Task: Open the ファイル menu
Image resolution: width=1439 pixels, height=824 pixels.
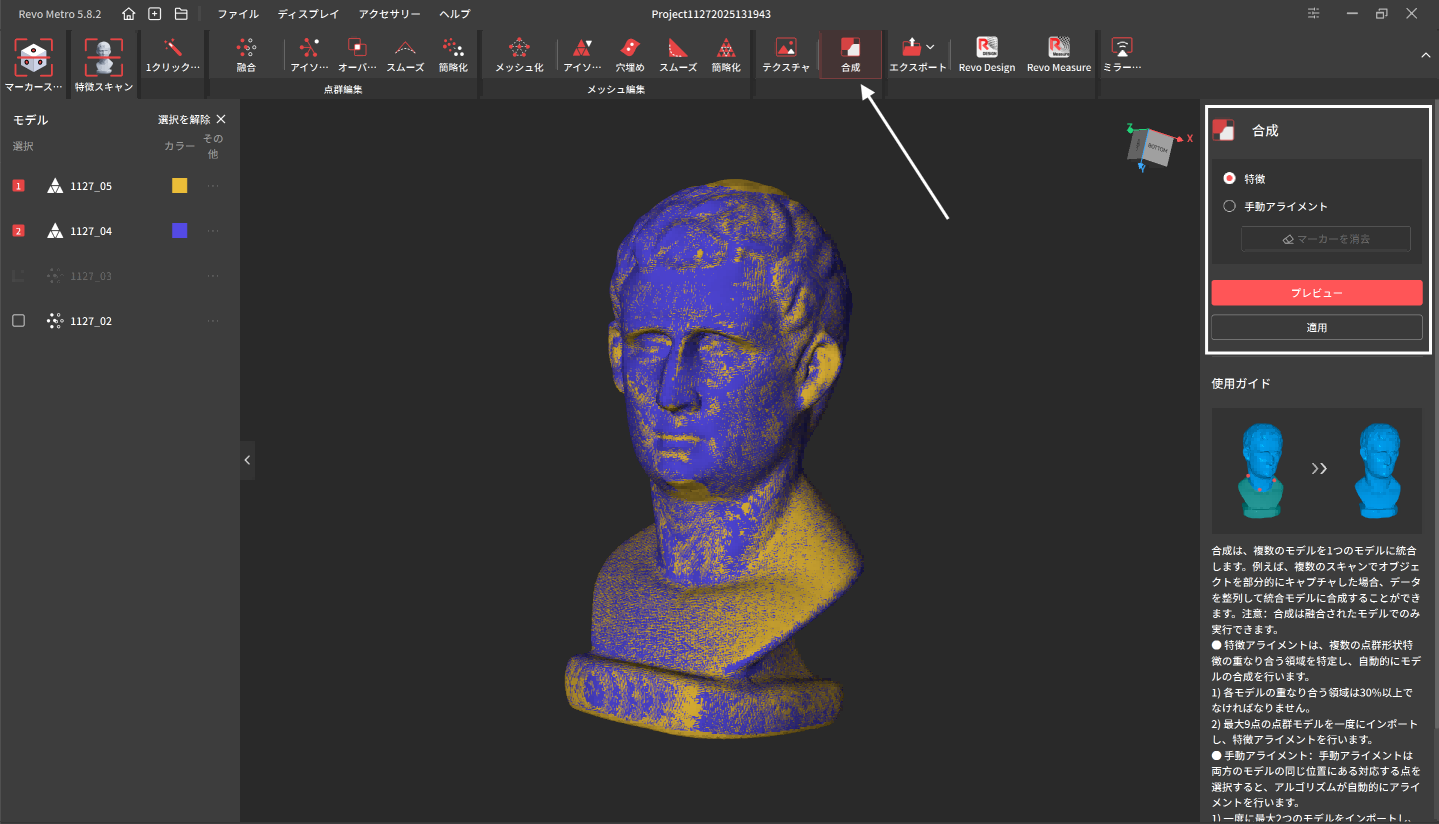Action: pos(238,14)
